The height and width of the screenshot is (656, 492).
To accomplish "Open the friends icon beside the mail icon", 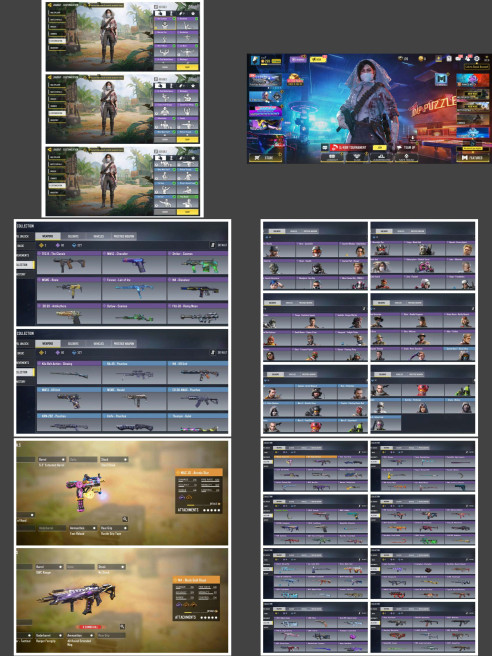I will pos(468,59).
